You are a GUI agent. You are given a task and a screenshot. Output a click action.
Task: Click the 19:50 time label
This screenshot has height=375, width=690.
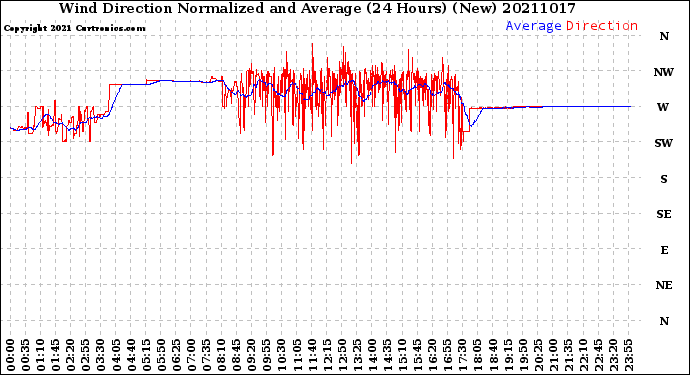tap(523, 355)
